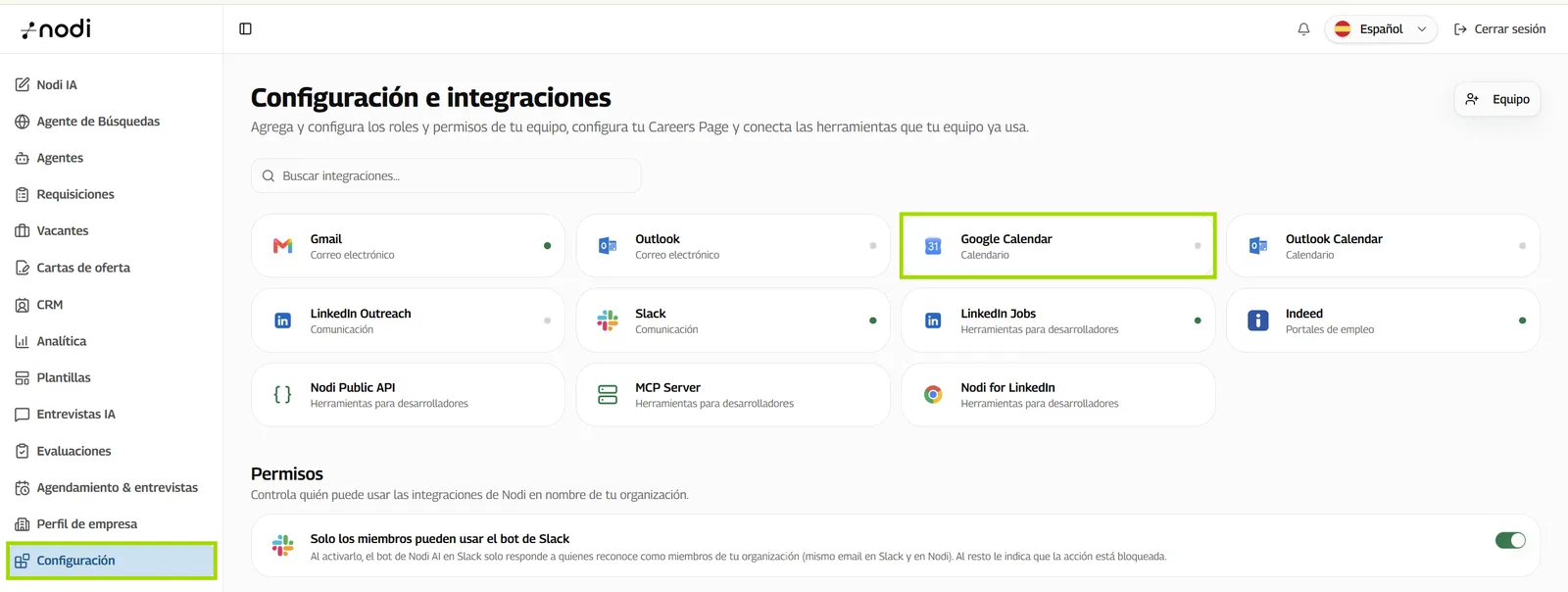Image resolution: width=1568 pixels, height=592 pixels.
Task: Click the Evaluaciones clipboard icon
Action: pyautogui.click(x=23, y=451)
